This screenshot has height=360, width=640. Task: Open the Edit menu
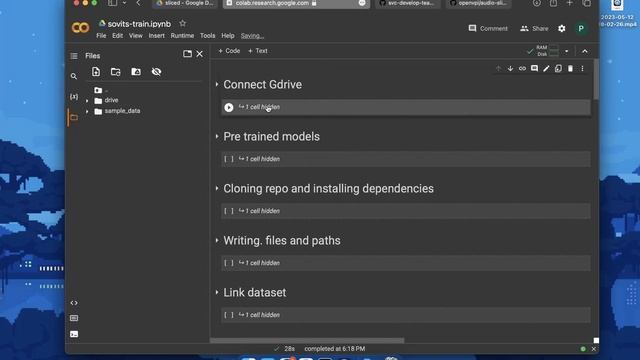pos(118,36)
